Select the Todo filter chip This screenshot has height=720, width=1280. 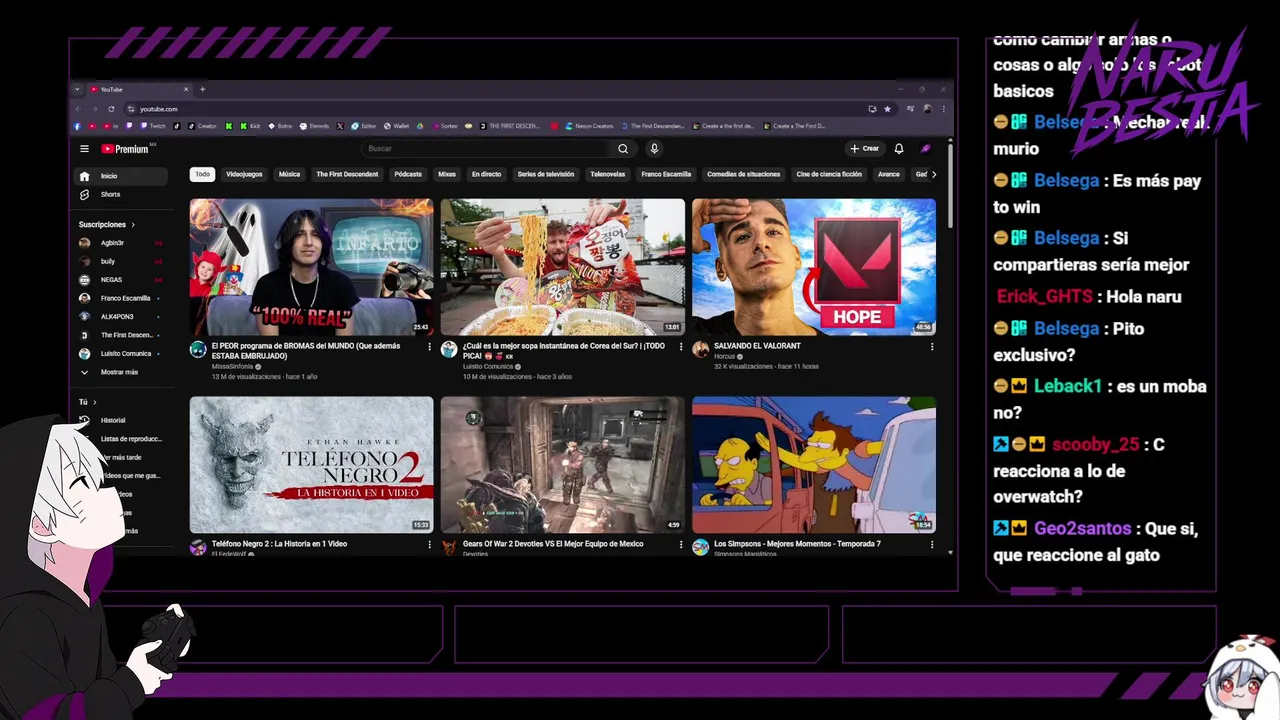pos(203,174)
